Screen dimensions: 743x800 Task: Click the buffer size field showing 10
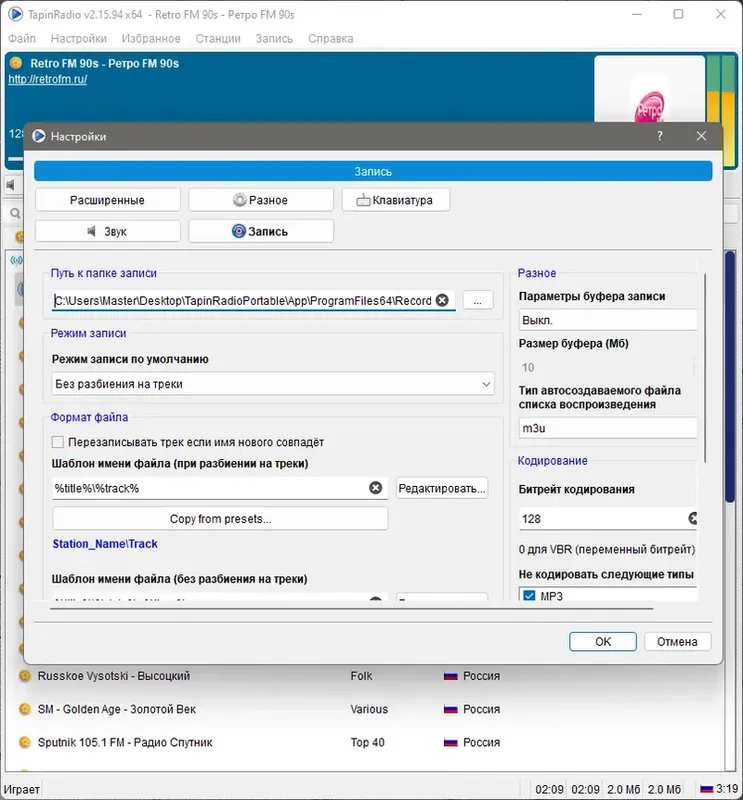tap(606, 367)
